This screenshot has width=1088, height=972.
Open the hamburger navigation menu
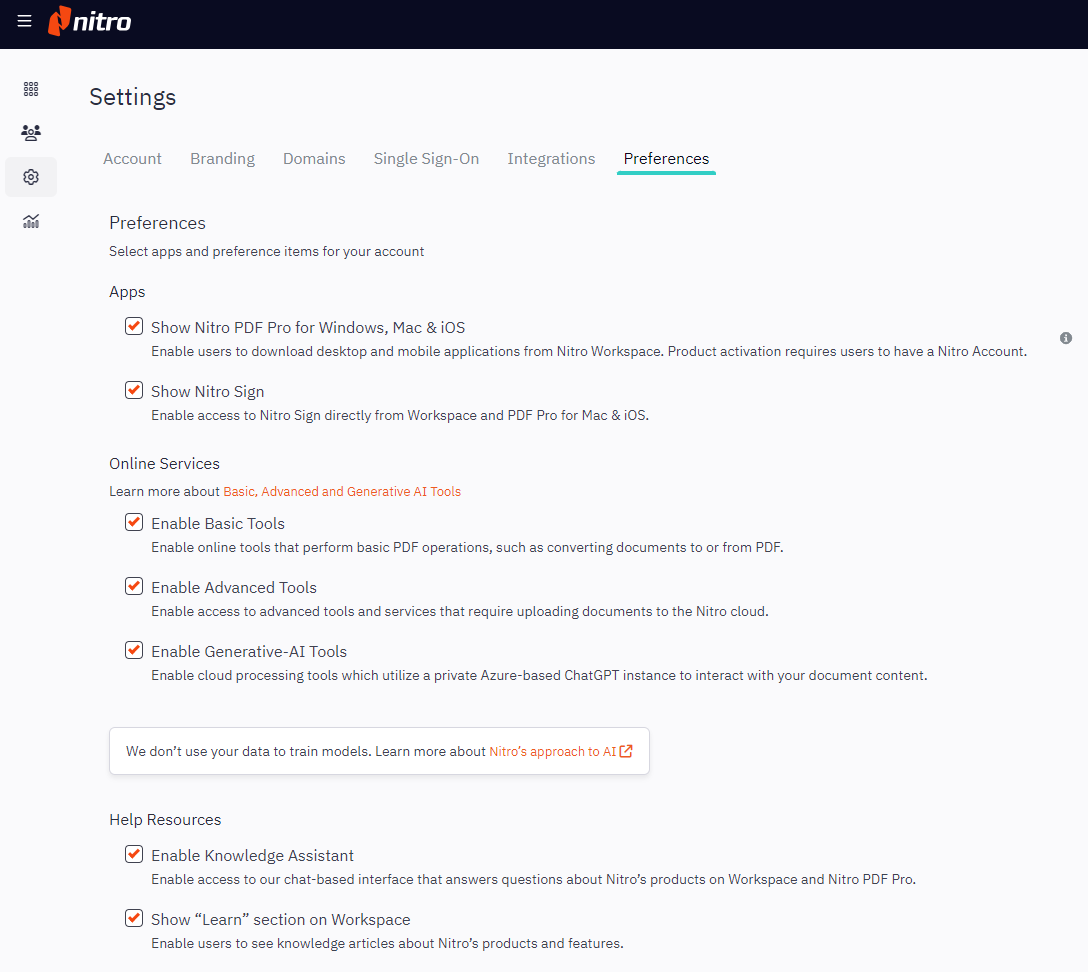coord(24,21)
